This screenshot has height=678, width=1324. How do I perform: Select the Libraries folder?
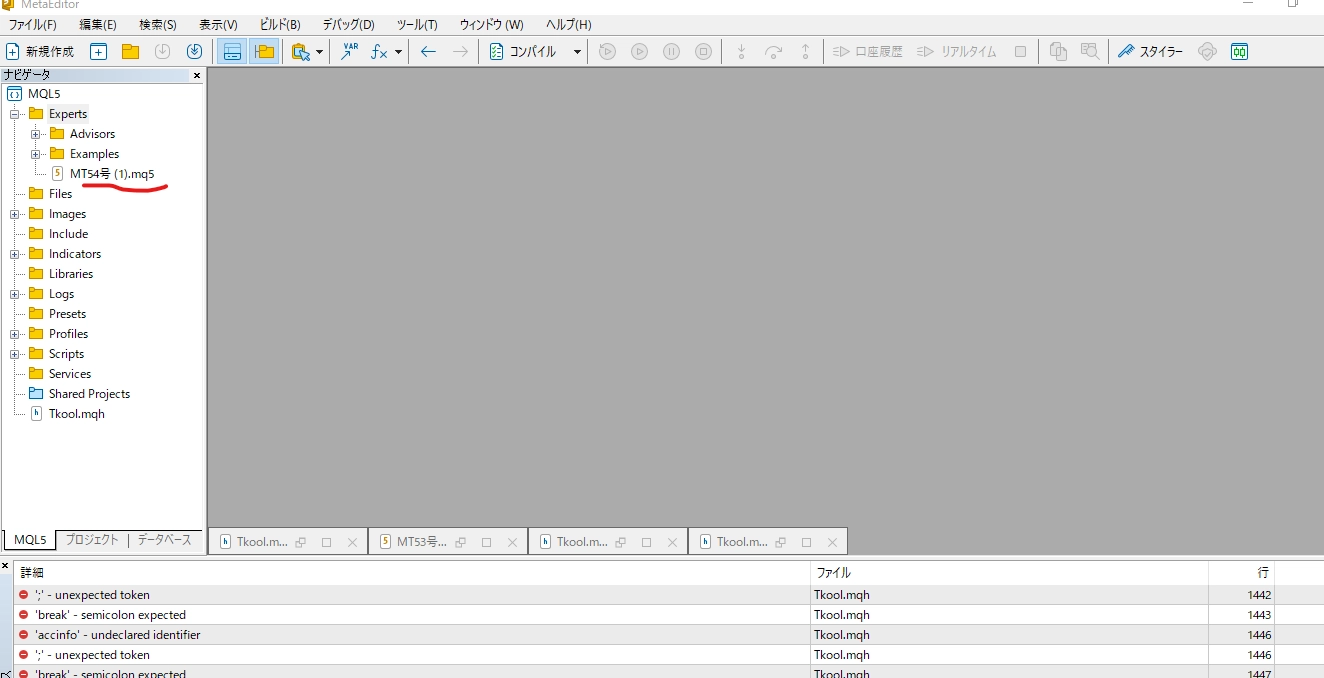pos(70,274)
